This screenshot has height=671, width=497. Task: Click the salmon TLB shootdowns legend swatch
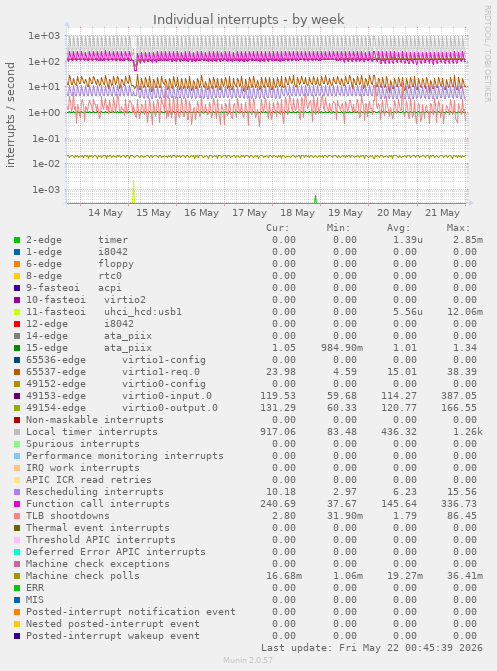click(17, 516)
